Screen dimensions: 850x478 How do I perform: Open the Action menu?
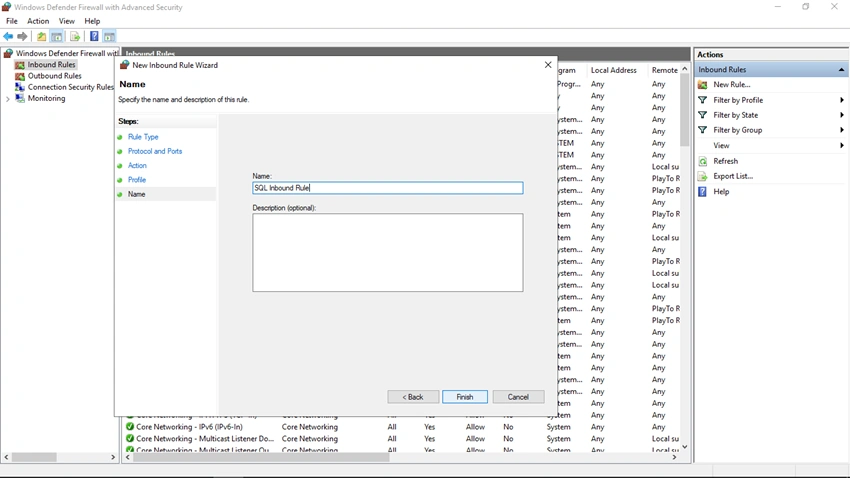[x=38, y=21]
